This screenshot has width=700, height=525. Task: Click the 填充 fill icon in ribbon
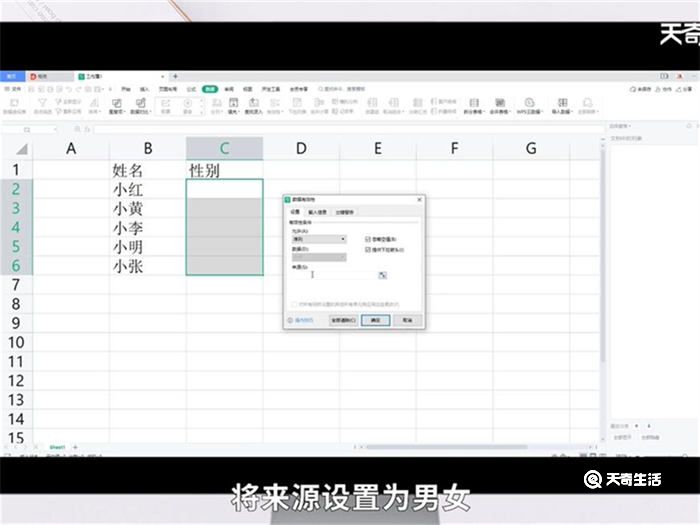point(232,105)
